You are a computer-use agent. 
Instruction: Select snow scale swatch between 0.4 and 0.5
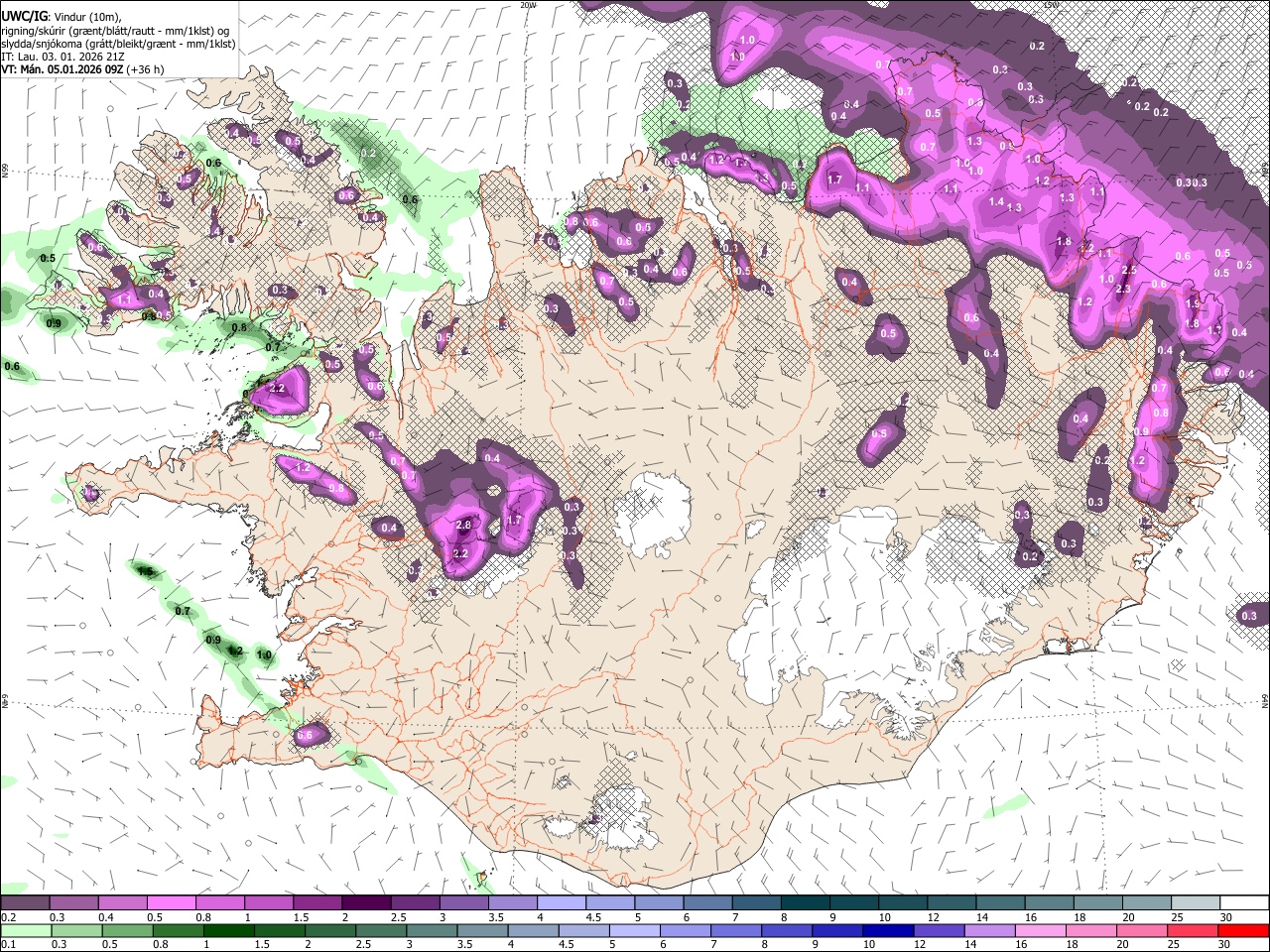tap(122, 903)
